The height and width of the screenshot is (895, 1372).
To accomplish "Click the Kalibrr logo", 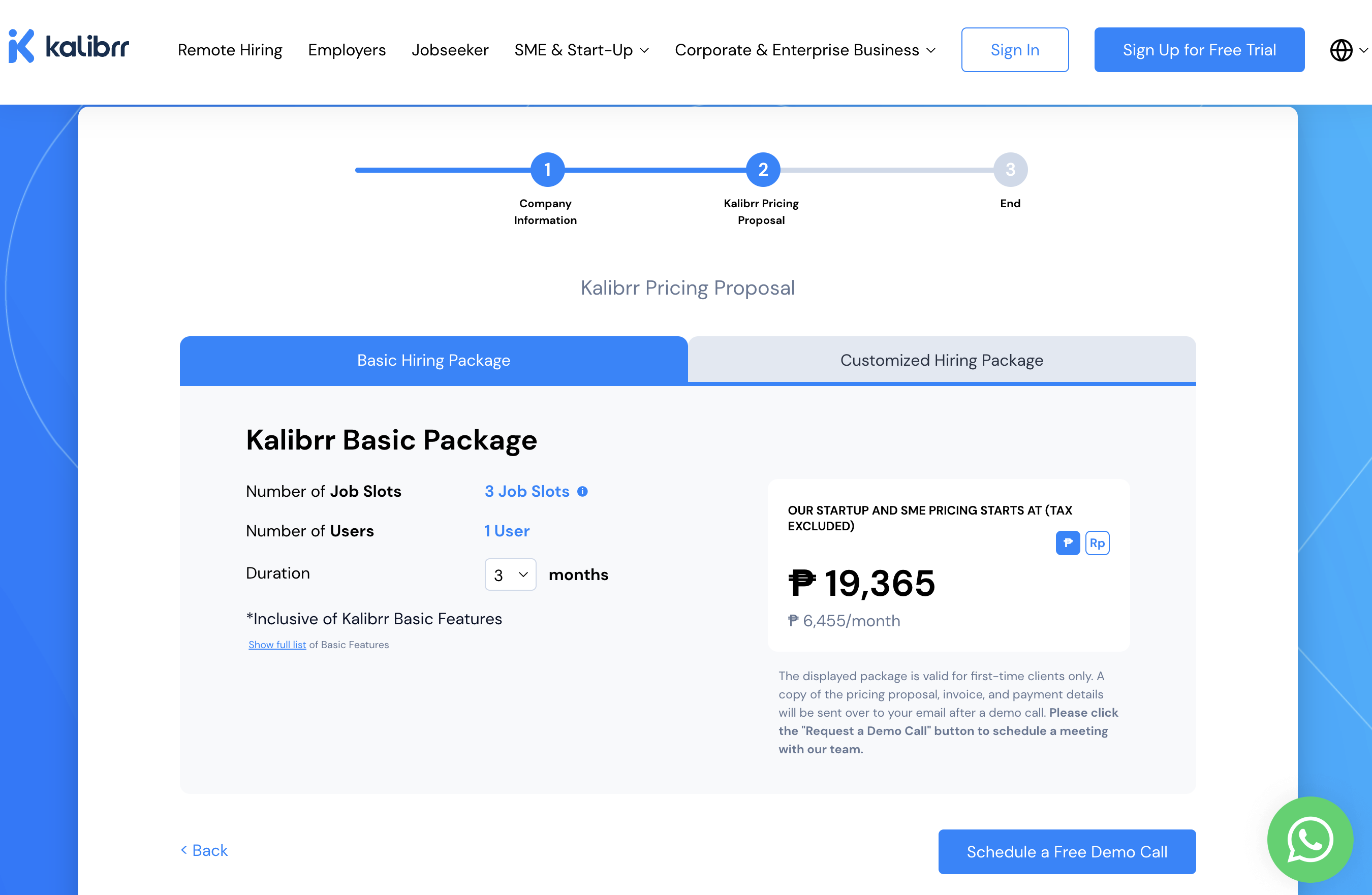I will point(69,46).
